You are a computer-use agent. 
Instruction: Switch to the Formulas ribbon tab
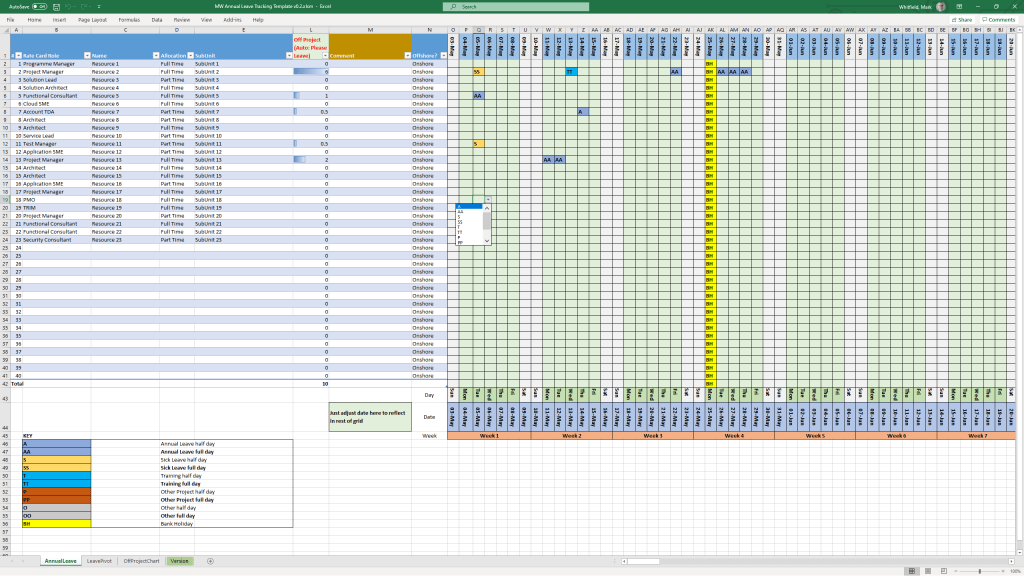[x=132, y=18]
